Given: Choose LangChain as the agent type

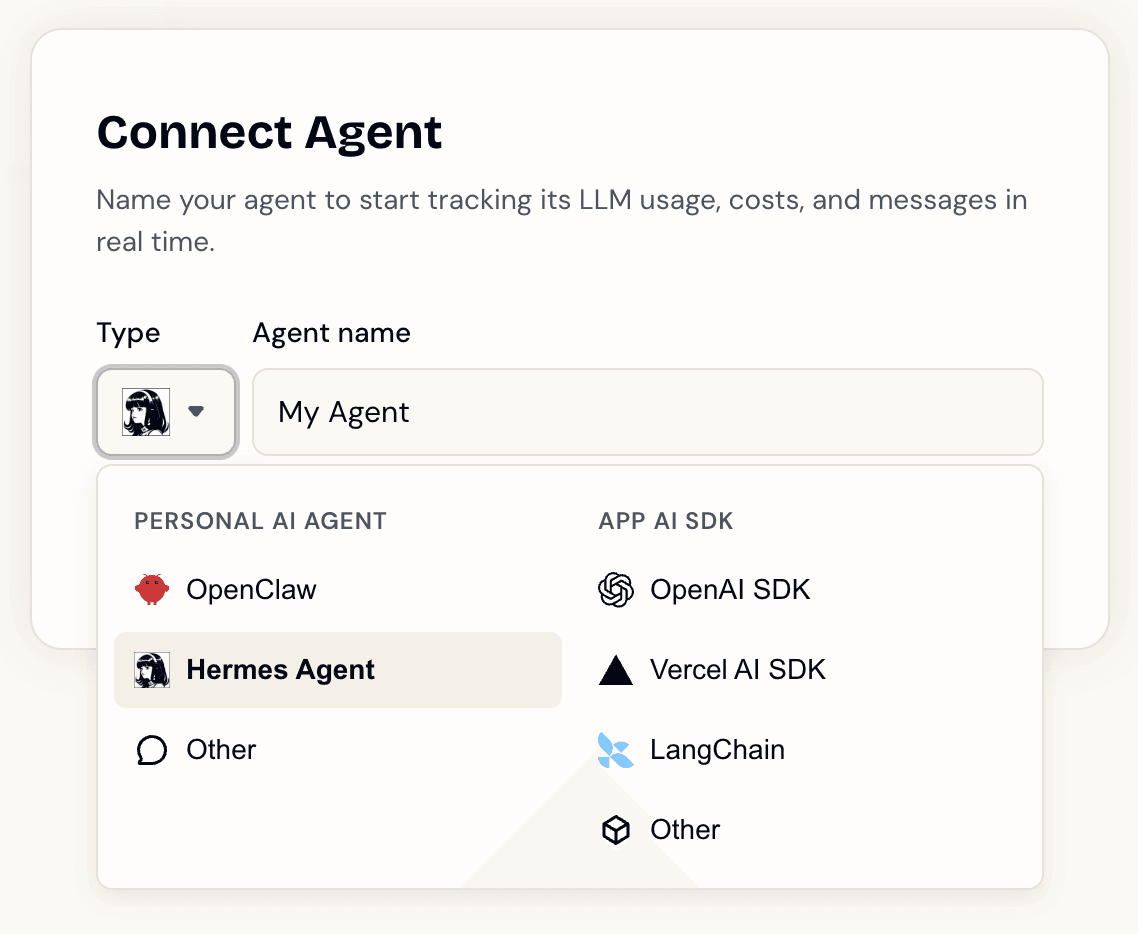Looking at the screenshot, I should tap(716, 750).
